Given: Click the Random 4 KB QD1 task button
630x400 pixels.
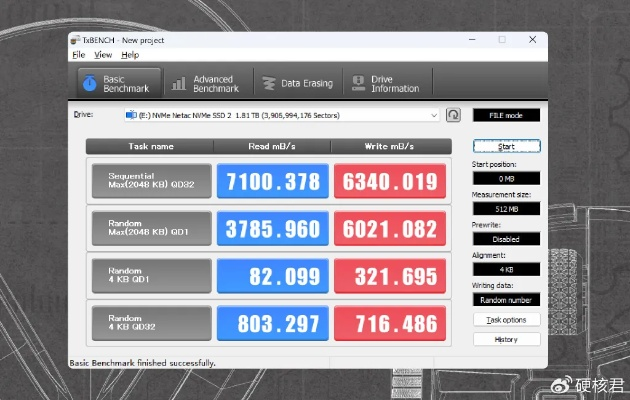Looking at the screenshot, I should click(x=151, y=276).
